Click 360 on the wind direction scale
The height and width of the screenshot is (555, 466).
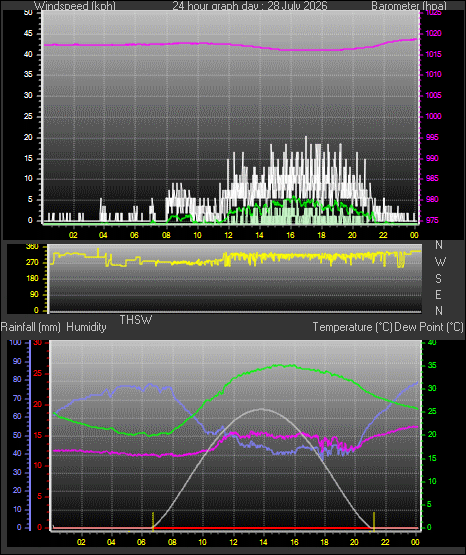pyautogui.click(x=32, y=247)
